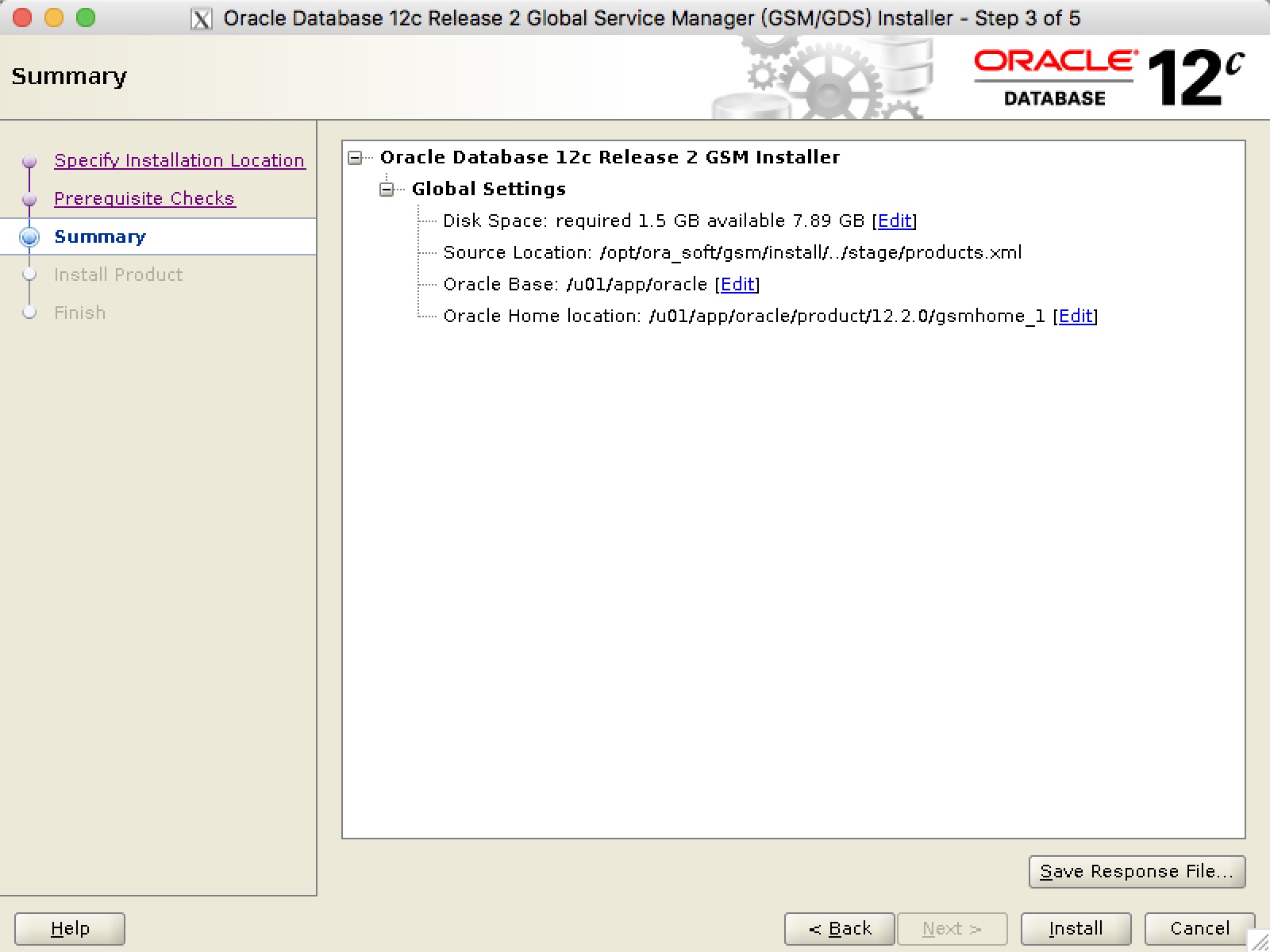
Task: Go to Prerequisite Checks step
Action: pos(144,198)
